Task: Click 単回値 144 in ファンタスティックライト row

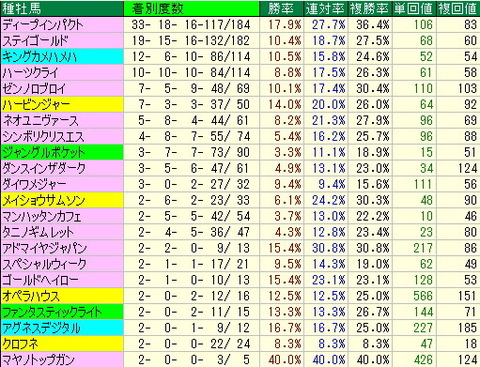Action: (423, 312)
